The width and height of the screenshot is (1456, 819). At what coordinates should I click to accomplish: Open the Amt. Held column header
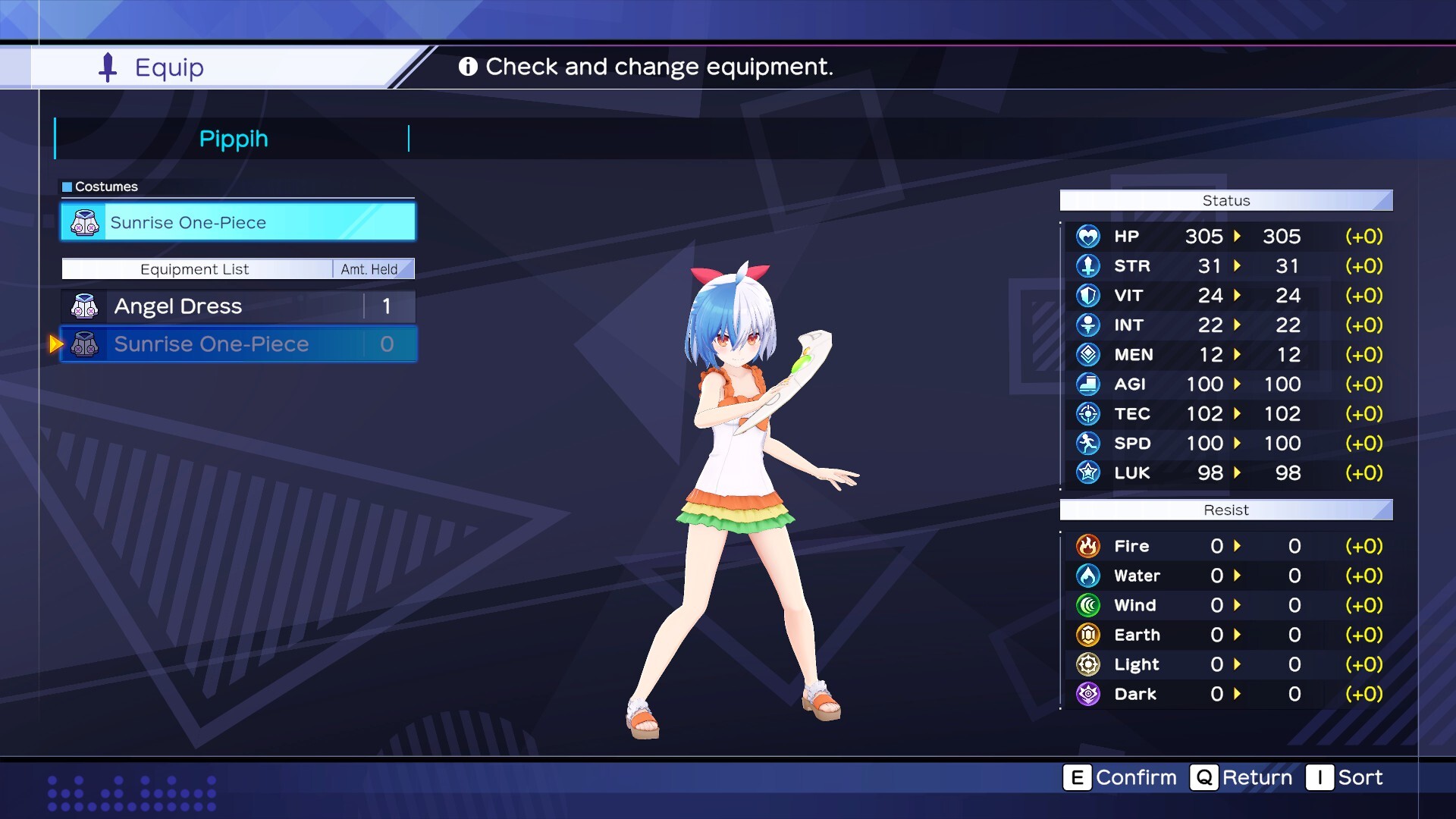click(371, 268)
